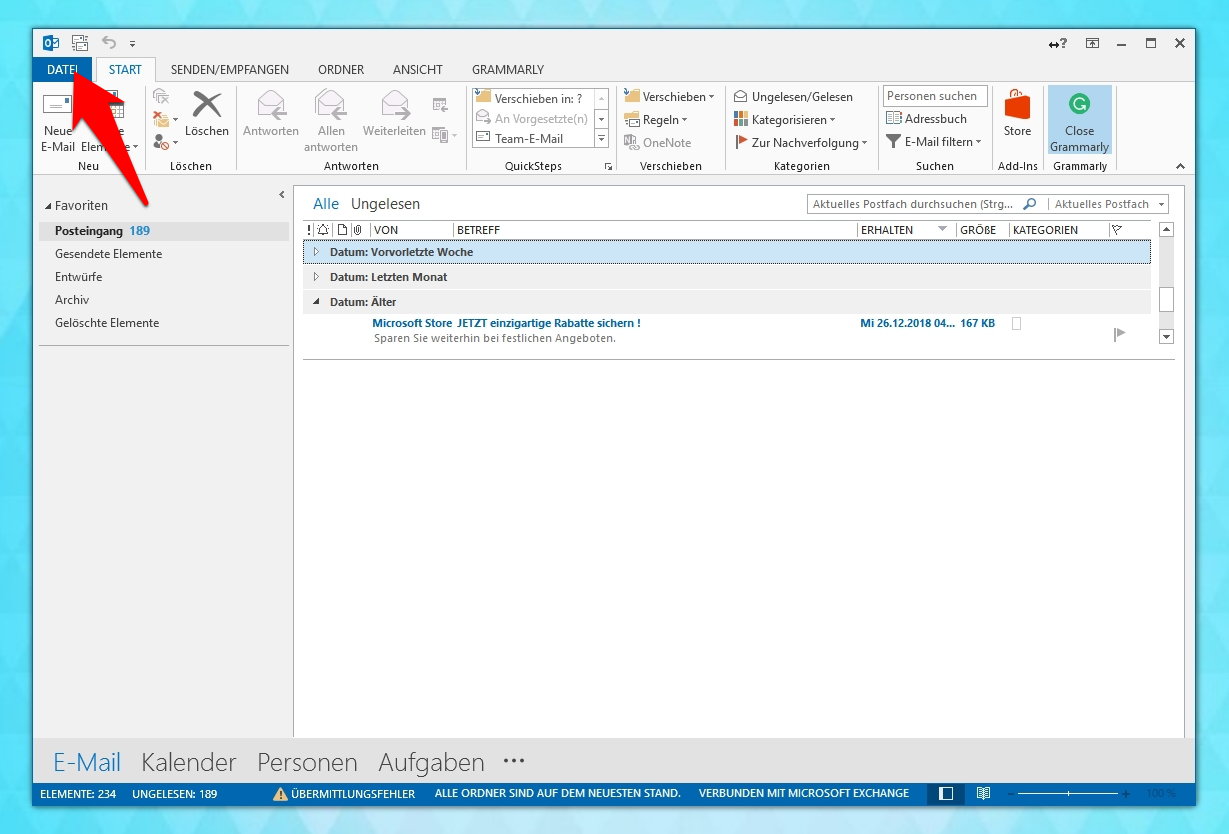Viewport: 1229px width, 834px height.
Task: Open the Entwürfe folder
Action: click(78, 277)
